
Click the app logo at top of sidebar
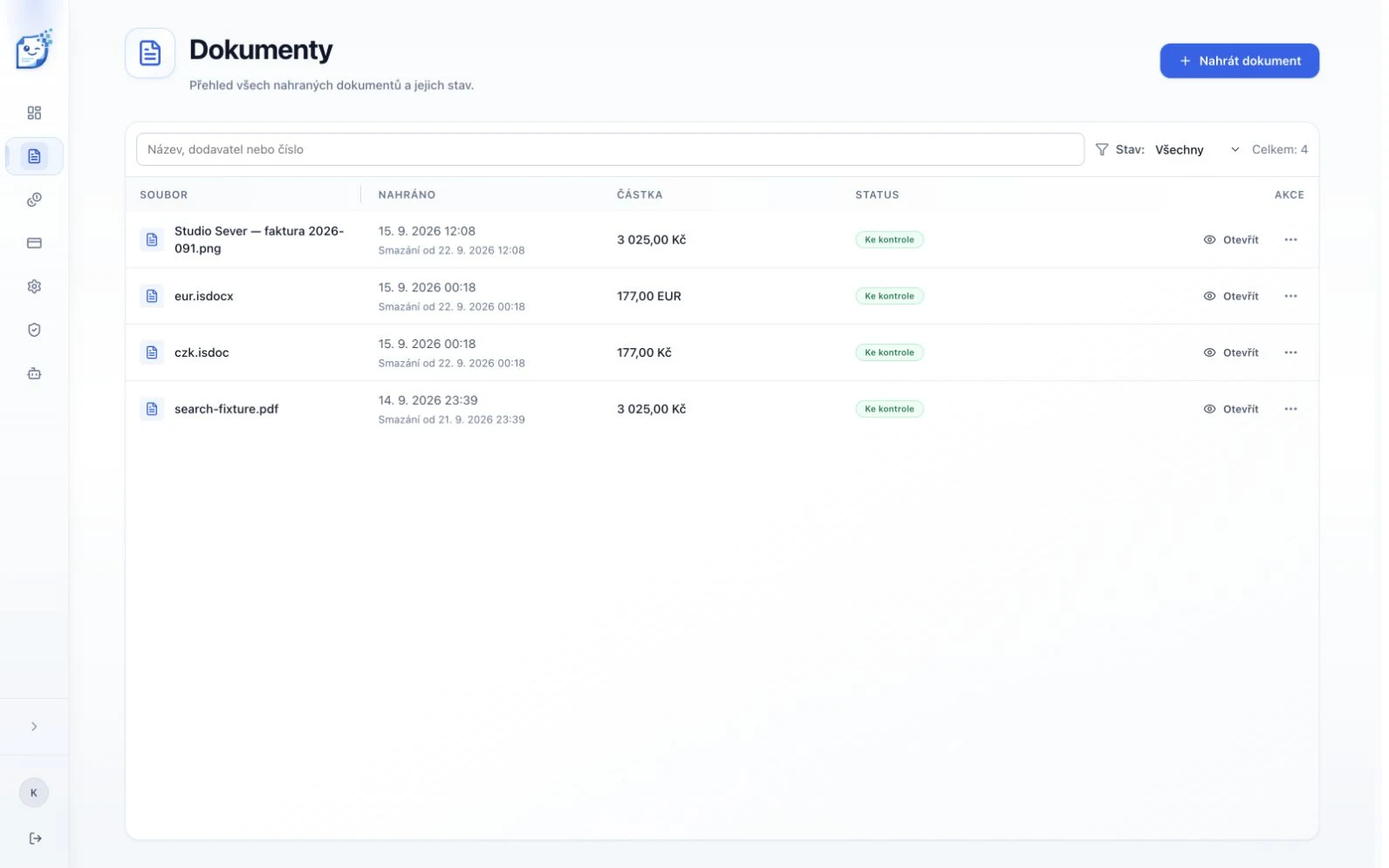tap(34, 50)
